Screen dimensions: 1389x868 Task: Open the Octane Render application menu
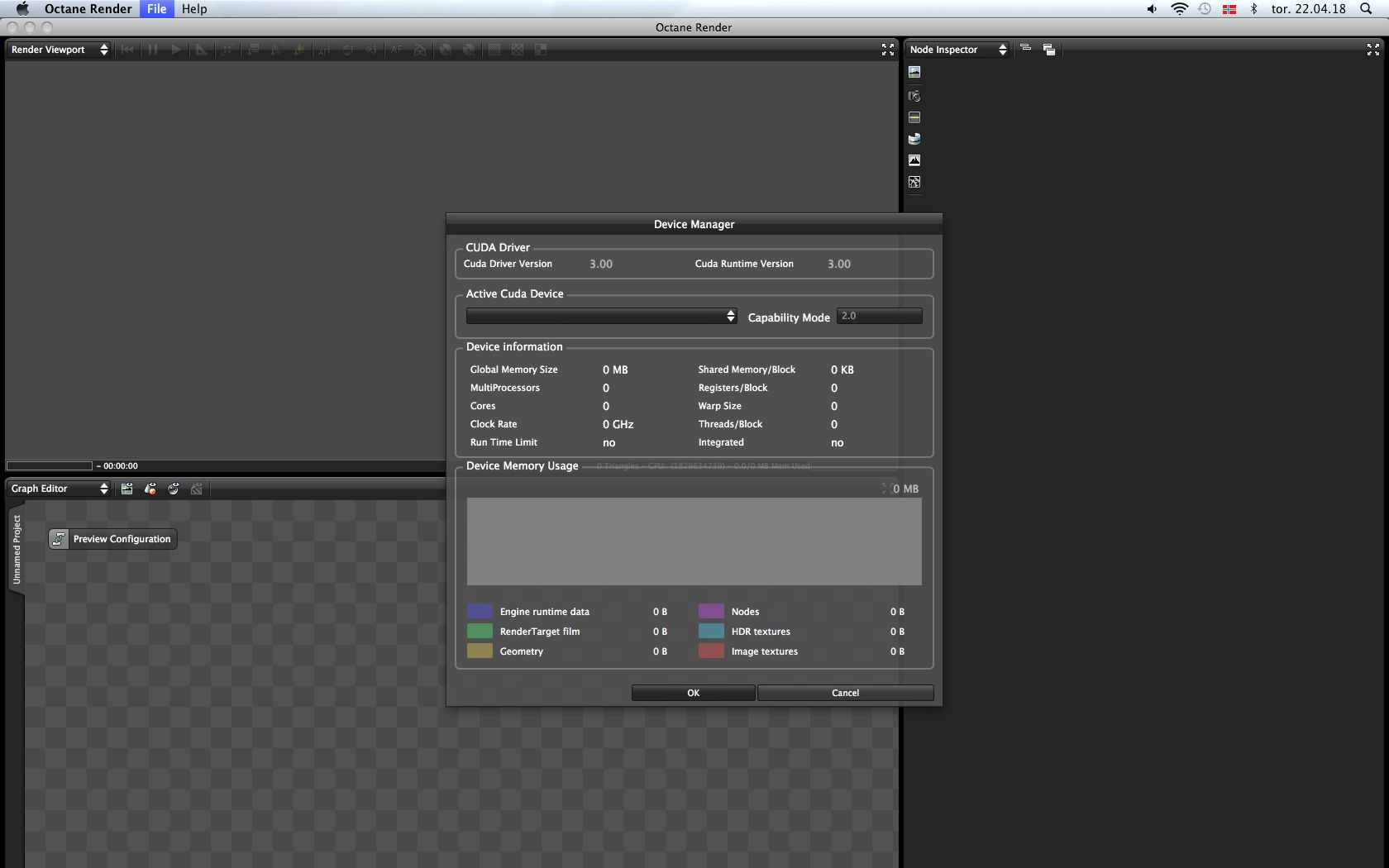(x=88, y=9)
